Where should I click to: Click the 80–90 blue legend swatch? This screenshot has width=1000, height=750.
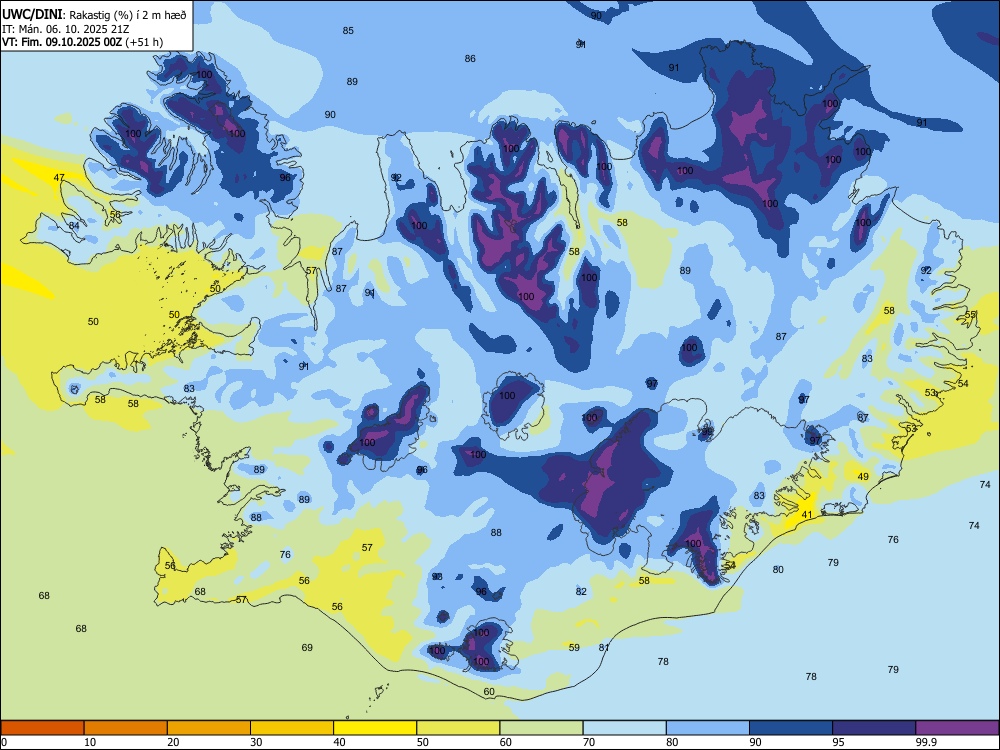708,728
